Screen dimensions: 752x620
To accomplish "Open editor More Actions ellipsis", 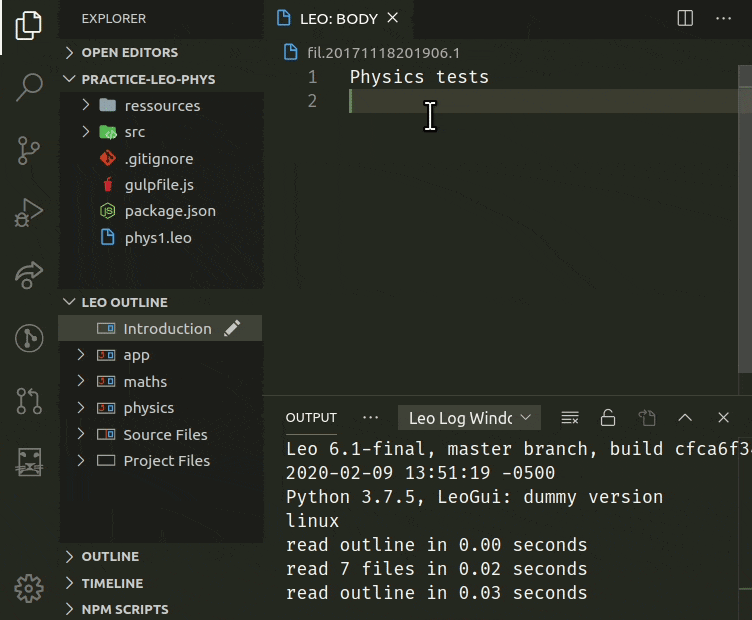I will tap(723, 18).
